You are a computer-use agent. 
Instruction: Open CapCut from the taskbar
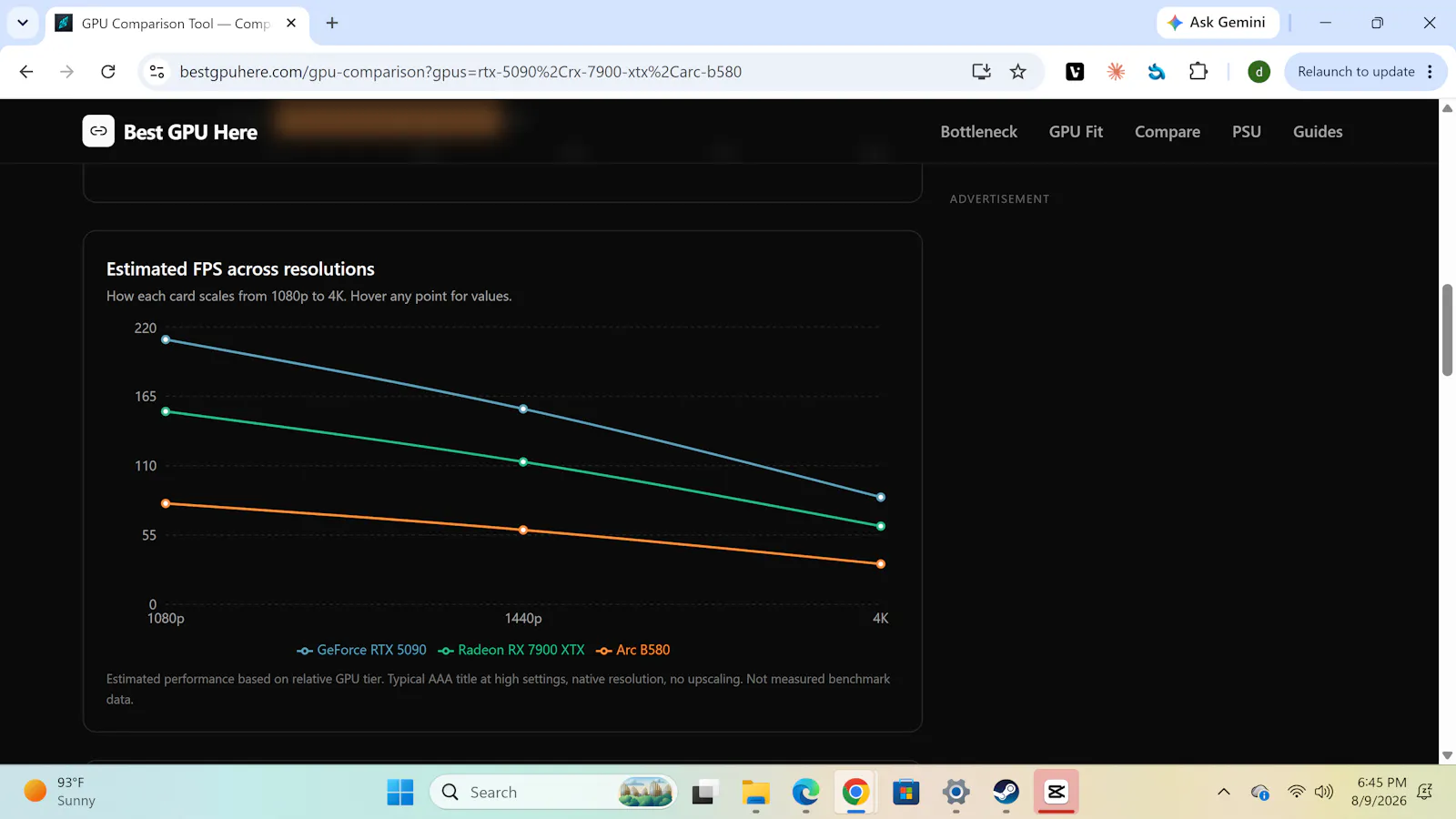1056,792
